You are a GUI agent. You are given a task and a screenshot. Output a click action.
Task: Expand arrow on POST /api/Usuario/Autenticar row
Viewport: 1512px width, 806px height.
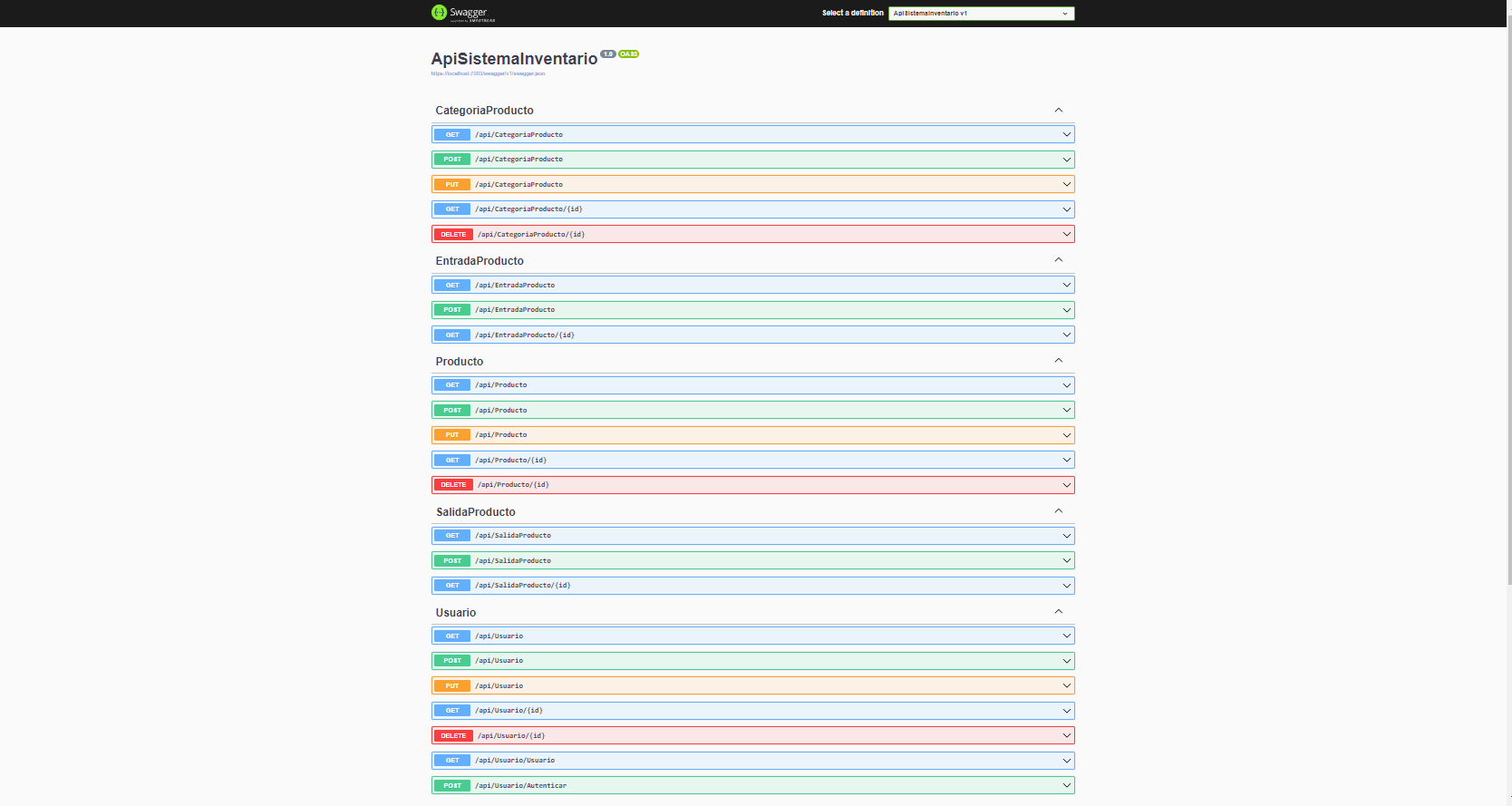[1066, 785]
